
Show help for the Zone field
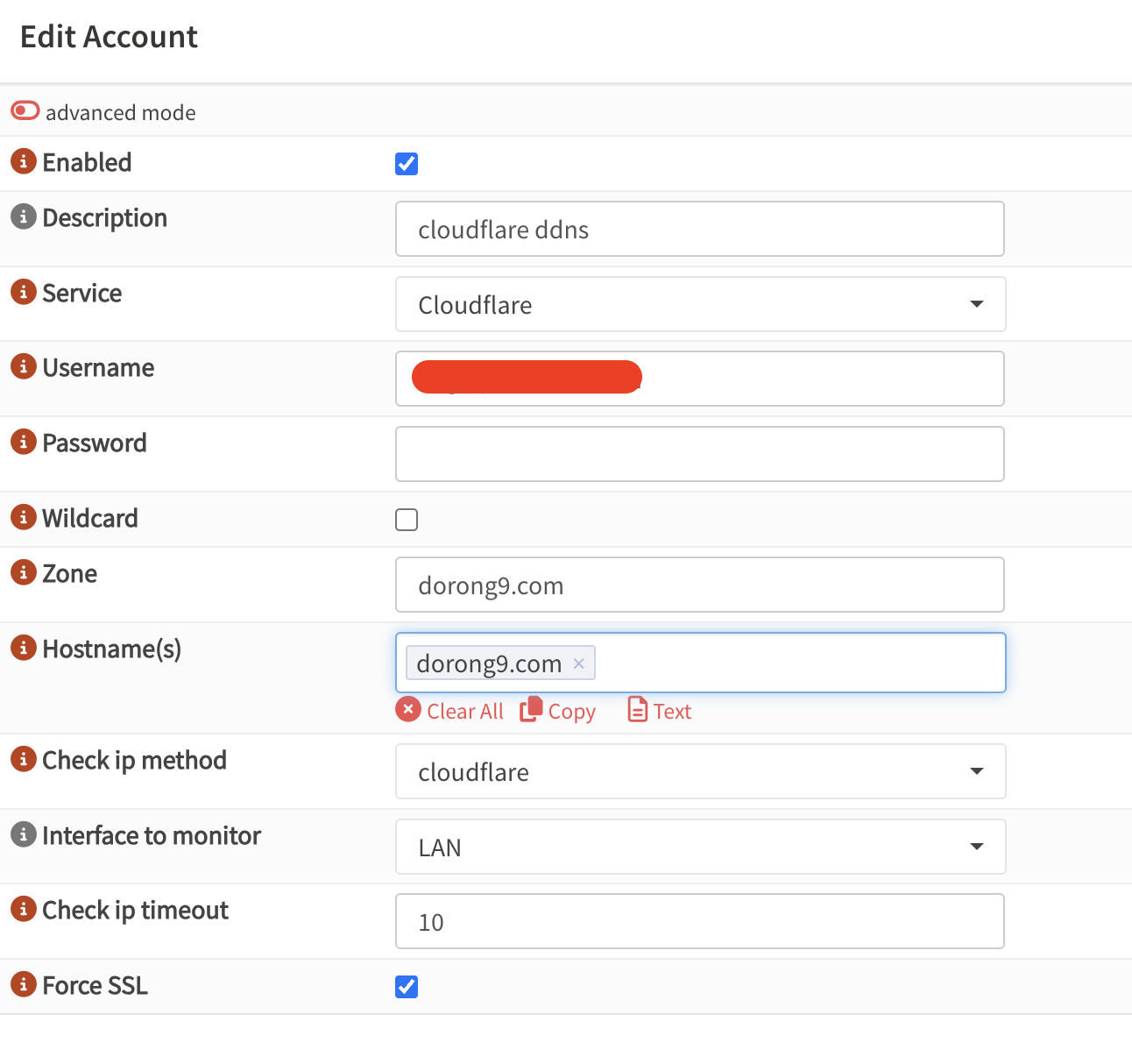click(x=24, y=573)
